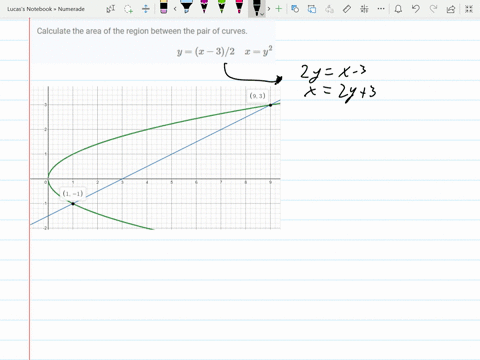Activate the Lasso Select tool

point(128,9)
